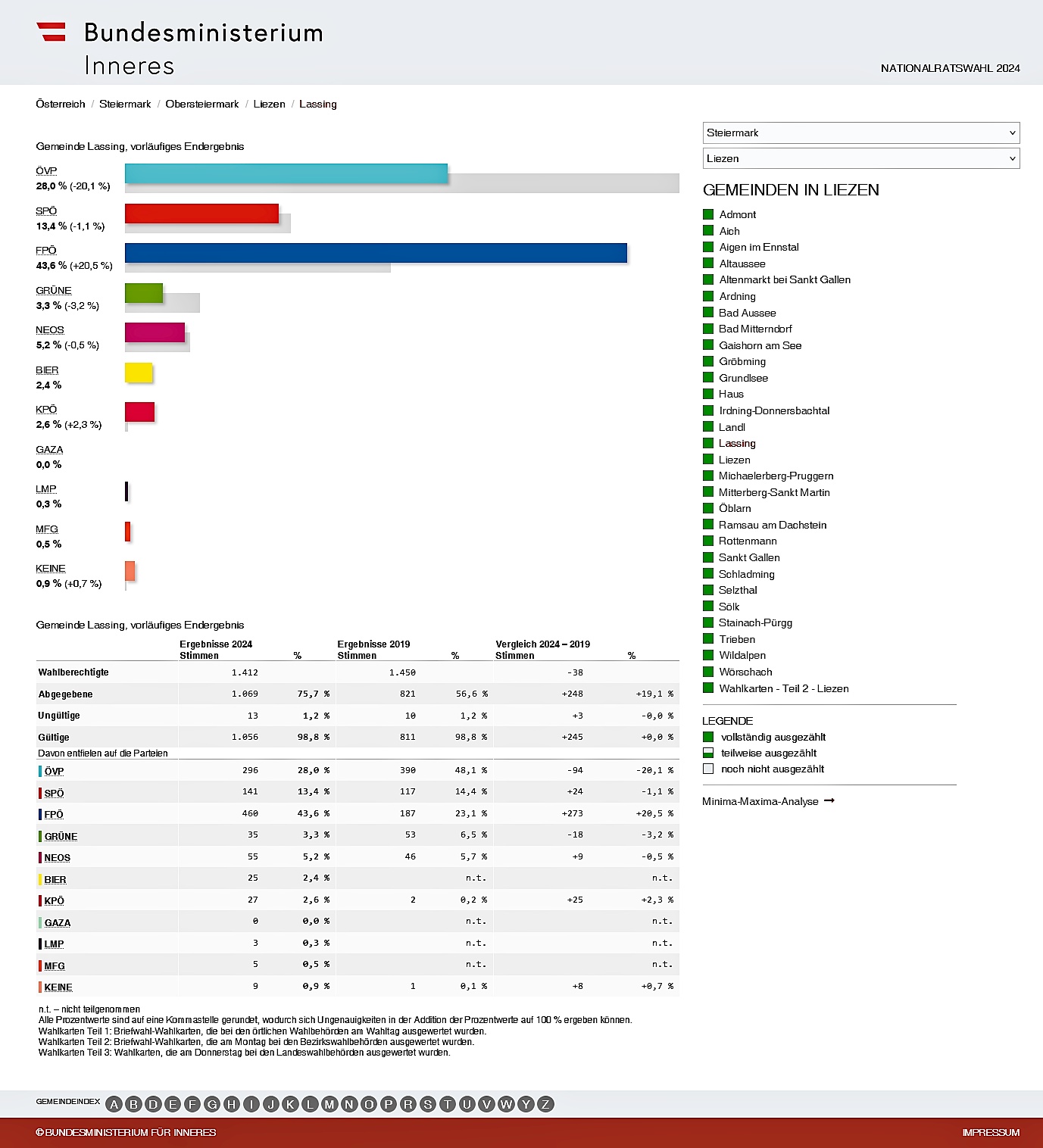This screenshot has height=1148, width=1043.
Task: Select letter L in the Gemeindeindex
Action: [310, 1104]
